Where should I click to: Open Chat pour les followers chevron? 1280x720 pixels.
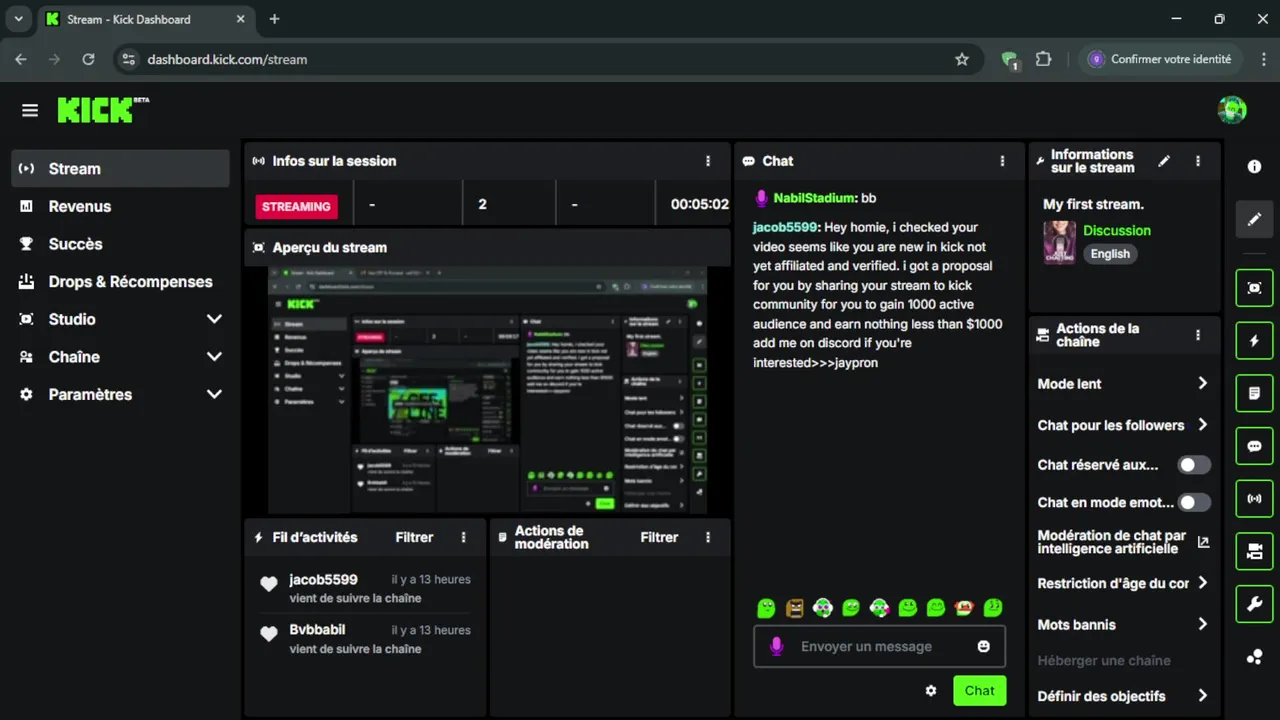pyautogui.click(x=1202, y=424)
